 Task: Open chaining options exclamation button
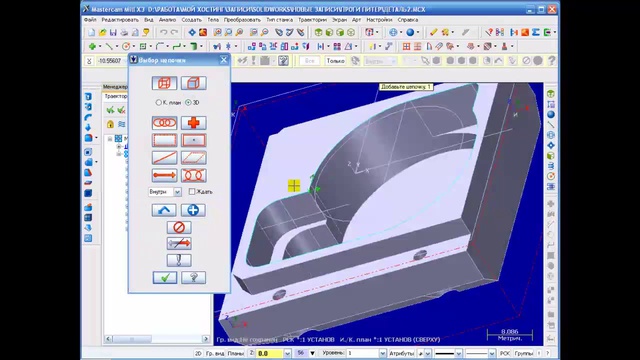click(x=179, y=260)
